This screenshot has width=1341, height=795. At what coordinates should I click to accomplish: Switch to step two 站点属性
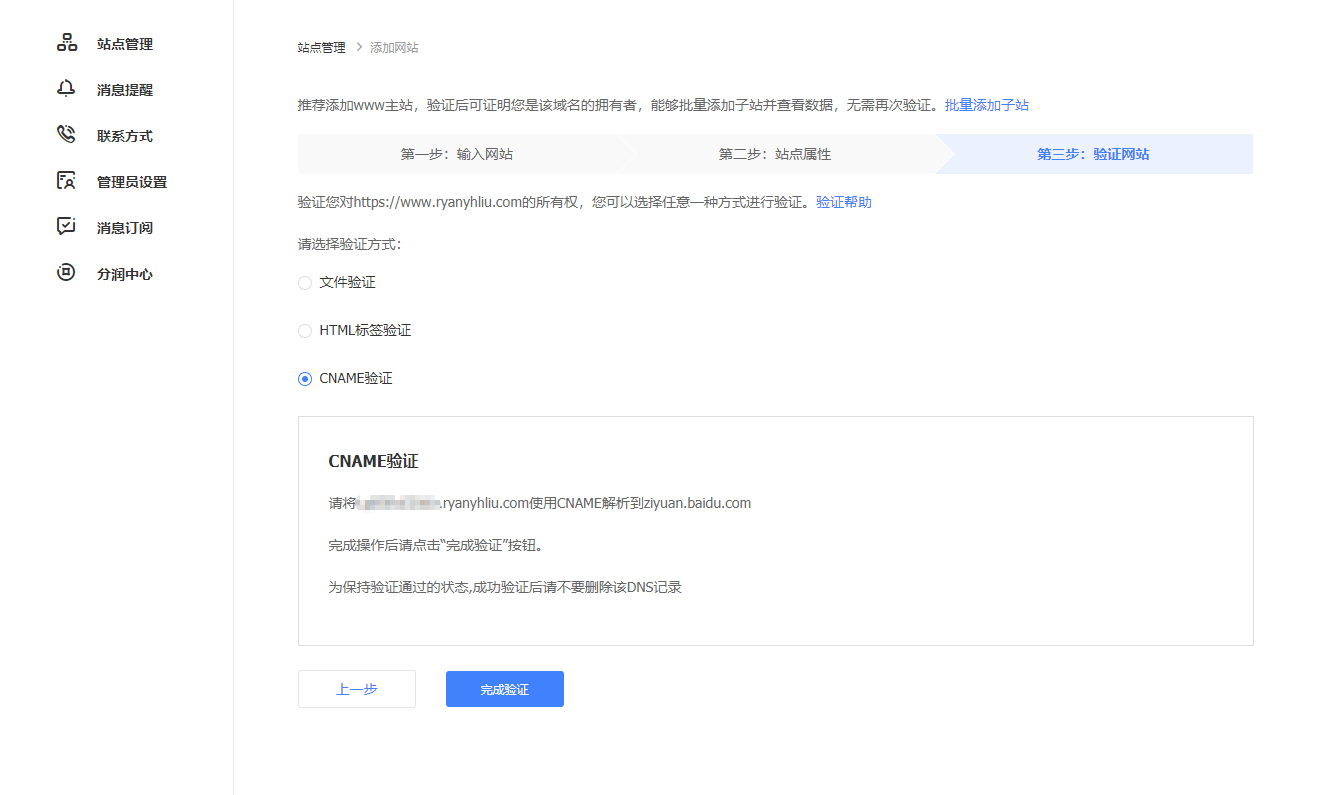(775, 154)
